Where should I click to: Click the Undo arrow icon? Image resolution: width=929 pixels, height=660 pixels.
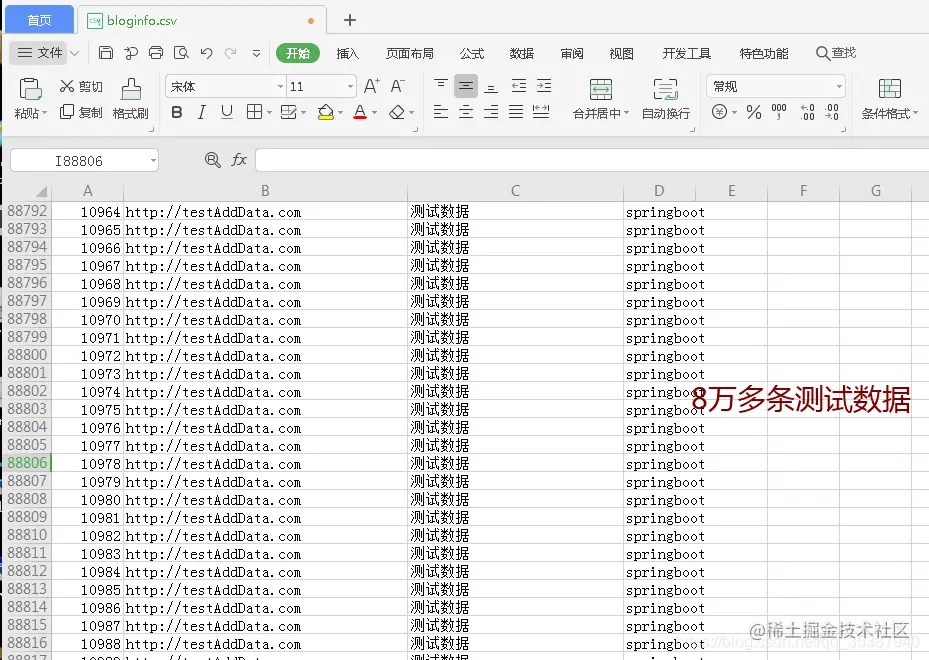206,53
